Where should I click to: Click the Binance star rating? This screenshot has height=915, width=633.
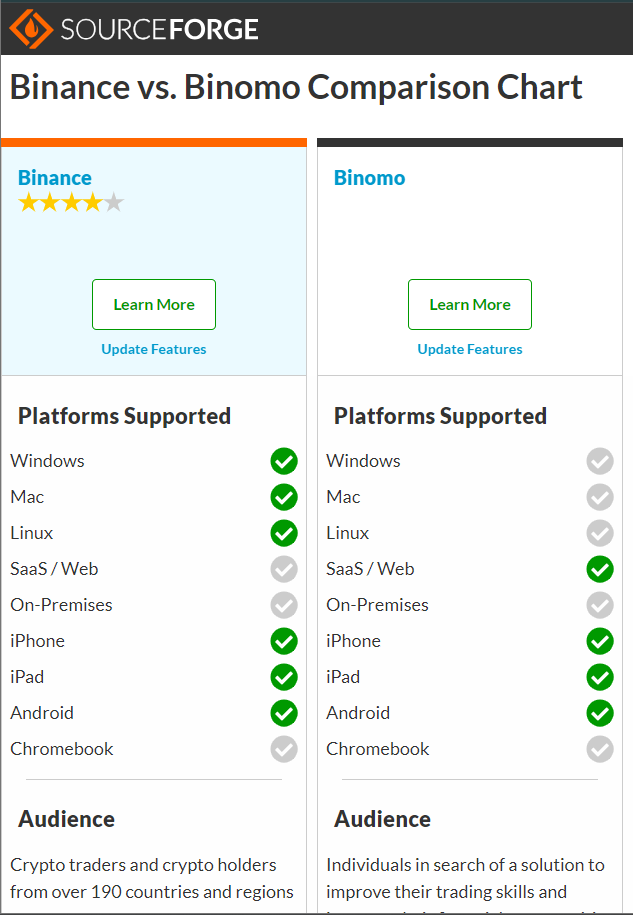coord(71,203)
